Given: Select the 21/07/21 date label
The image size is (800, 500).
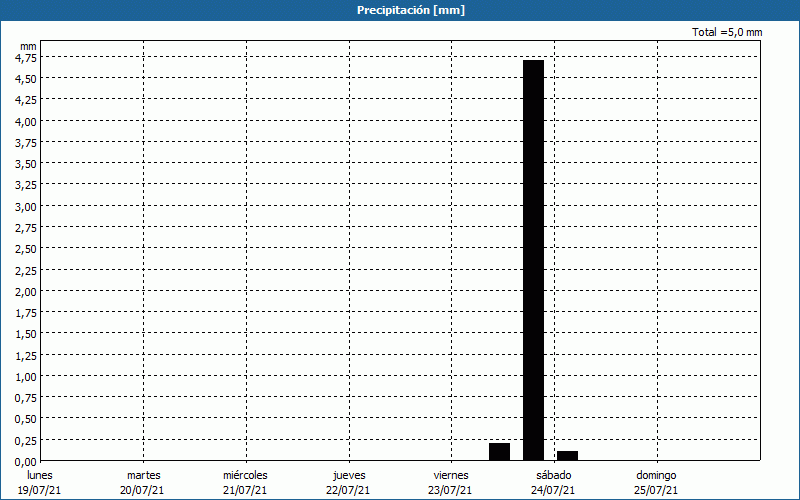Looking at the screenshot, I should click(245, 490).
